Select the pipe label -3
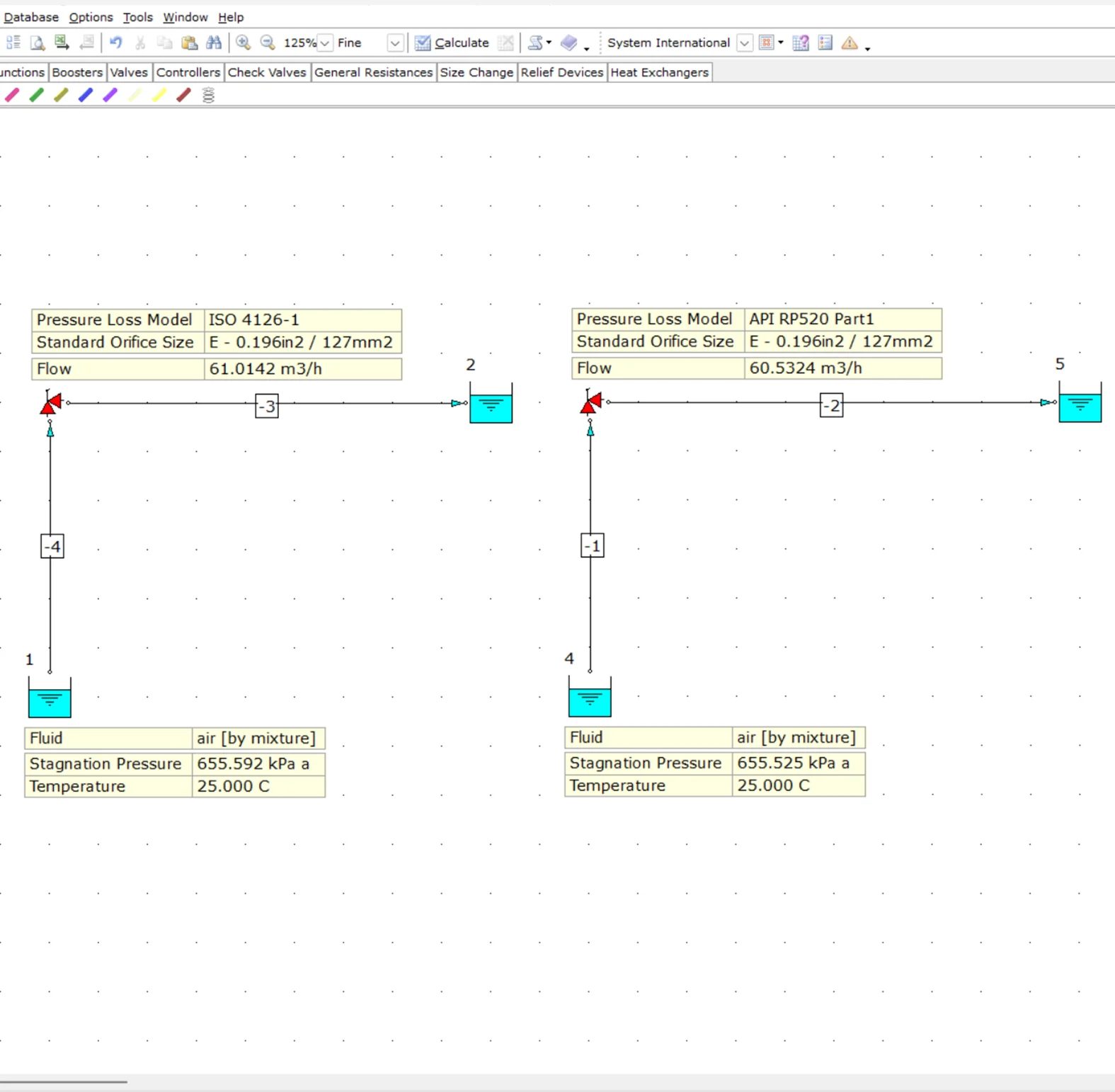The image size is (1115, 1092). point(267,406)
